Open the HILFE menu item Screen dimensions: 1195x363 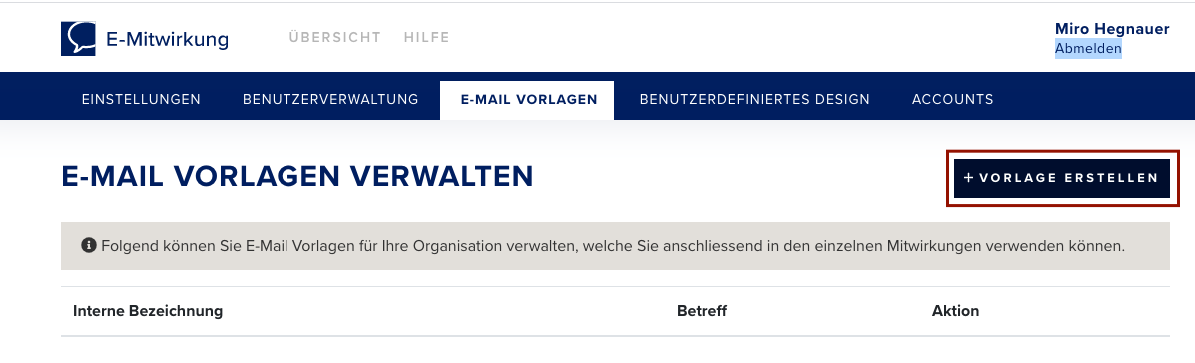click(x=427, y=37)
